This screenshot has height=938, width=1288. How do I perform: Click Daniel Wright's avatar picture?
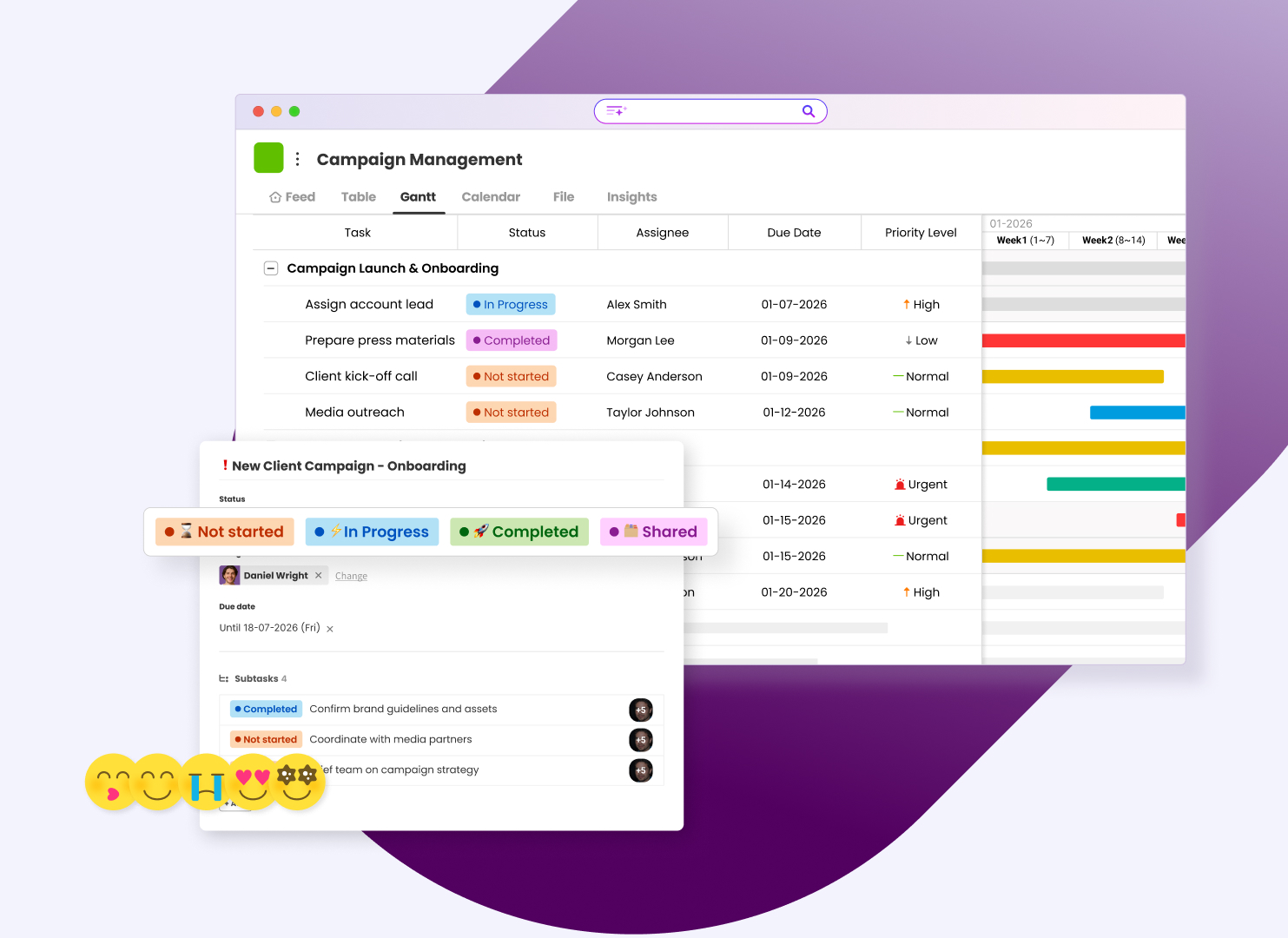pos(230,574)
